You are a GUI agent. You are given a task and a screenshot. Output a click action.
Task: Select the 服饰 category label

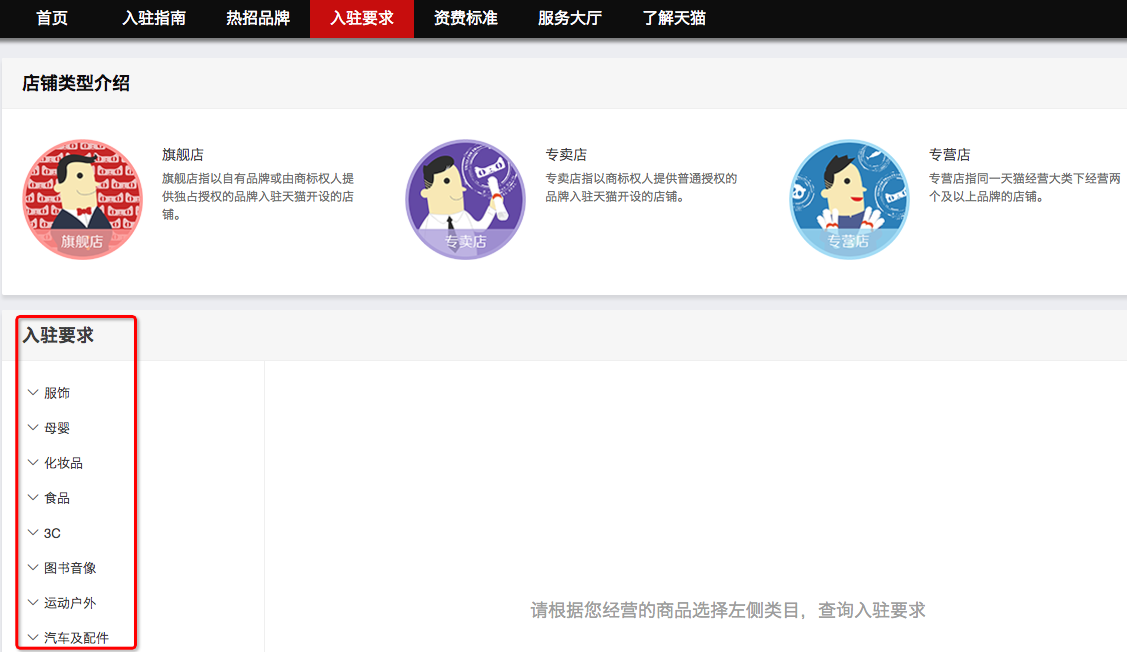(x=57, y=393)
